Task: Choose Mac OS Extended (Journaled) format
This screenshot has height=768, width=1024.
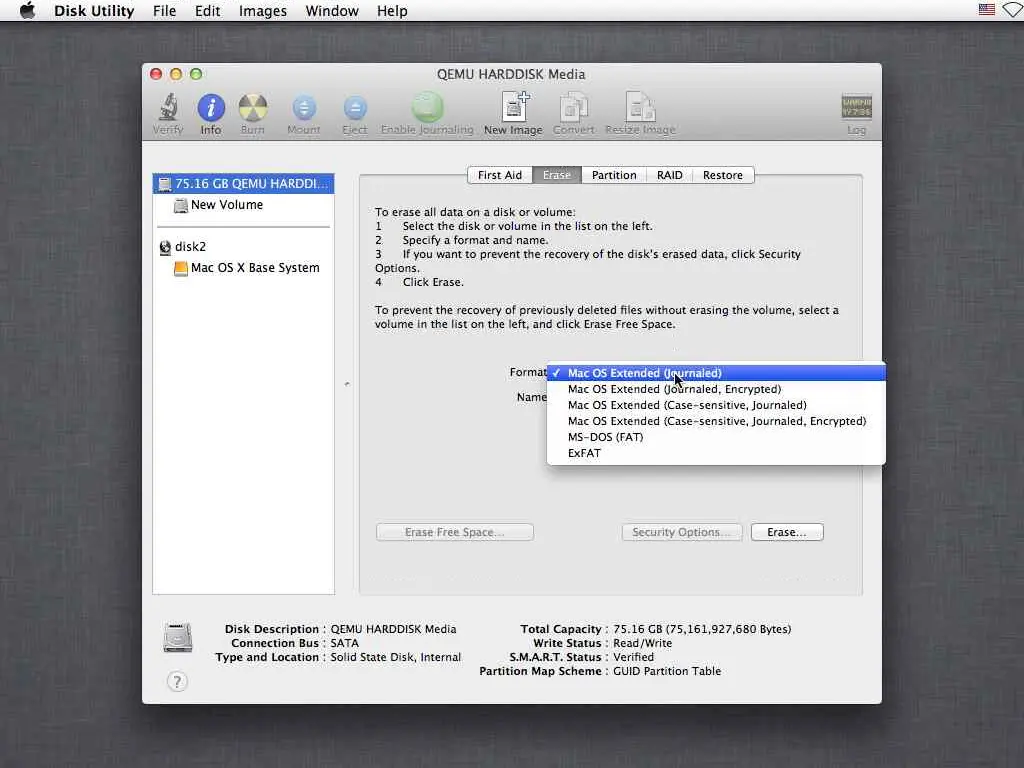Action: point(716,373)
